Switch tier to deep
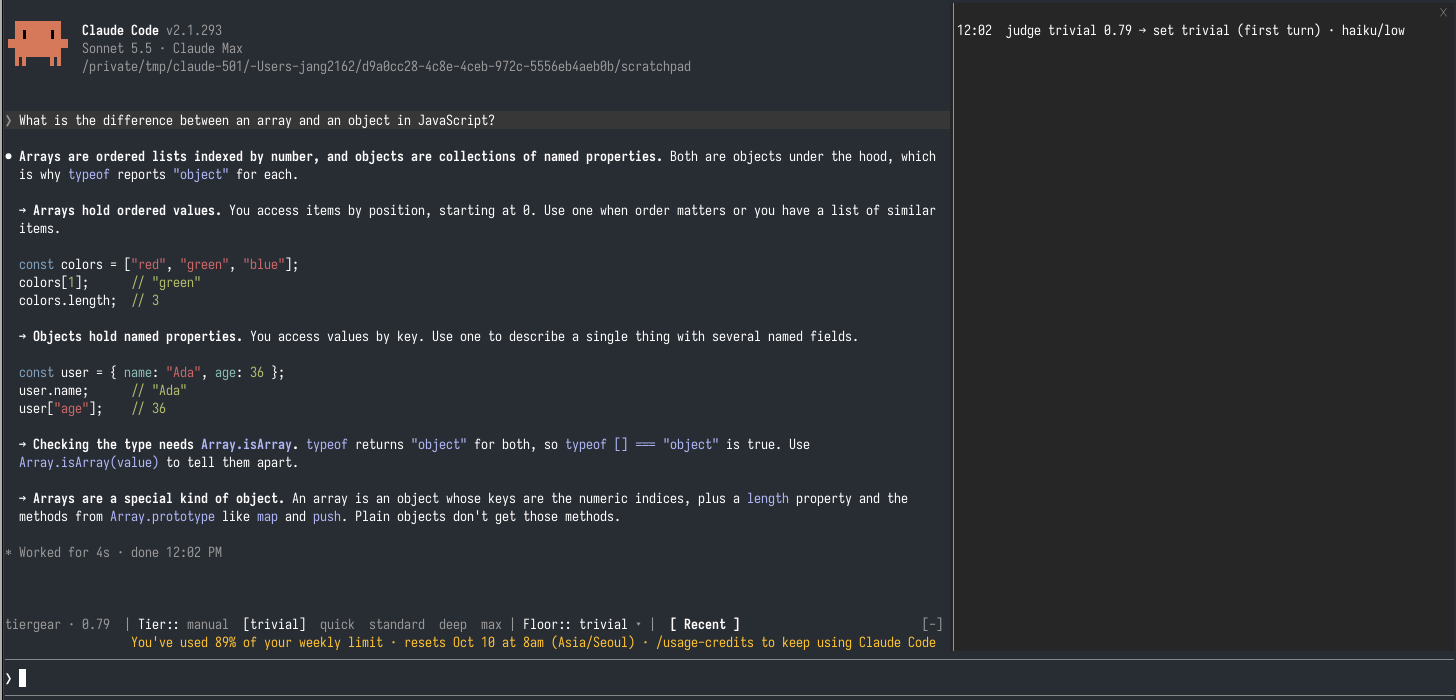The width and height of the screenshot is (1456, 700). 452,624
